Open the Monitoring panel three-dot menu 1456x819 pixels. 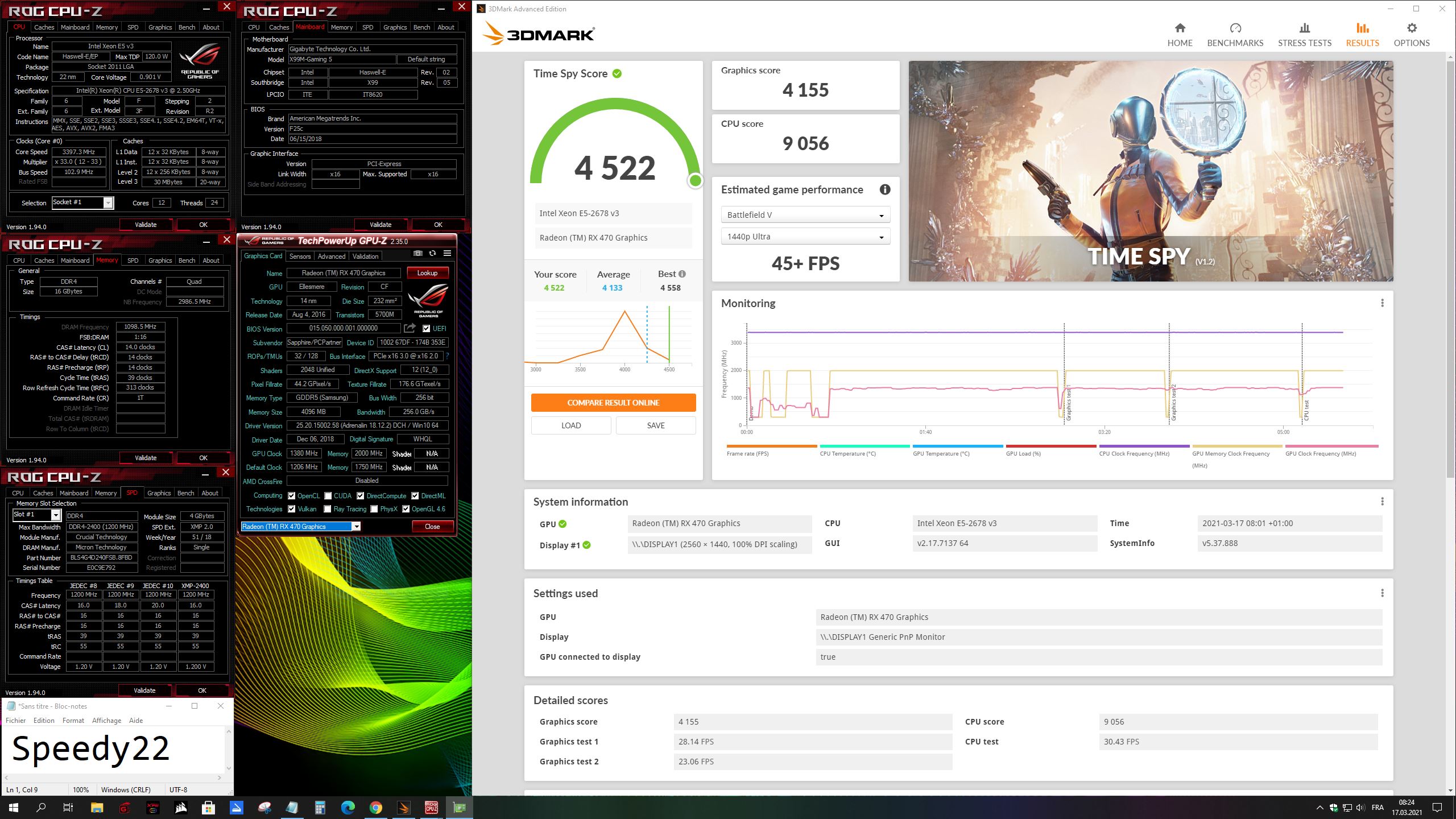(x=1382, y=303)
